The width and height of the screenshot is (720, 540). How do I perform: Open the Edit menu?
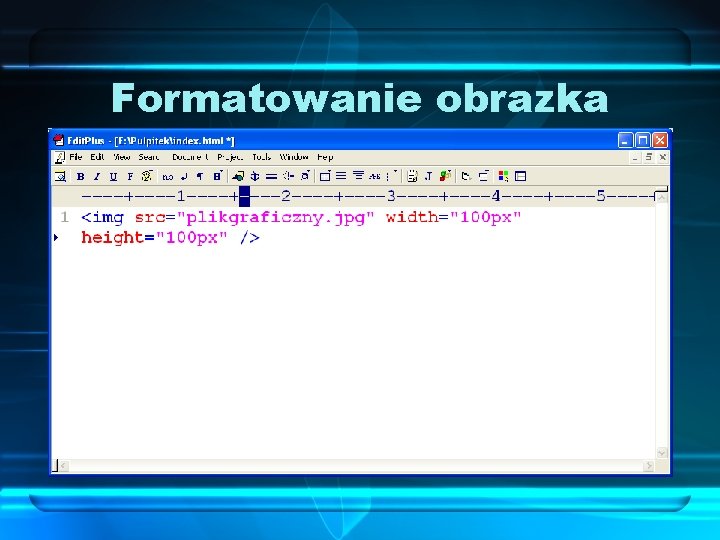click(x=97, y=157)
